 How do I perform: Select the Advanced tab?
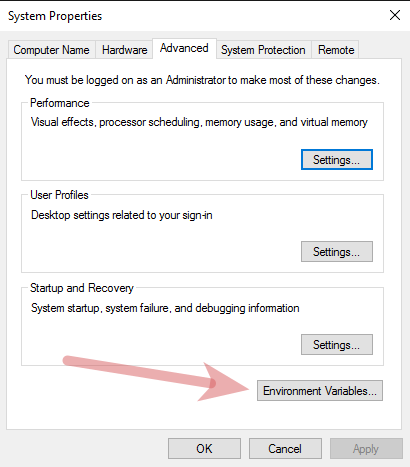tap(184, 49)
